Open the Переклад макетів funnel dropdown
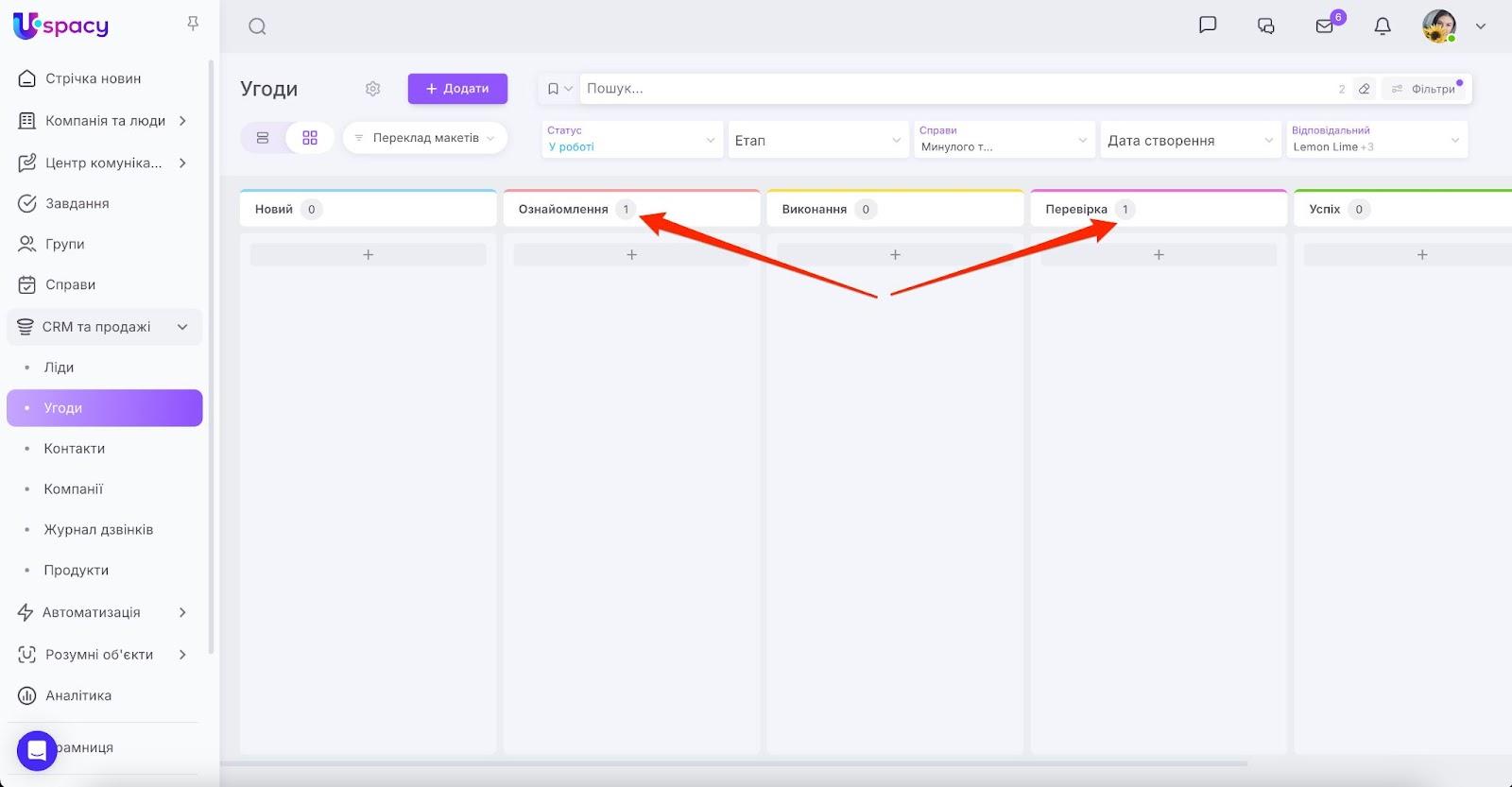 pyautogui.click(x=425, y=138)
